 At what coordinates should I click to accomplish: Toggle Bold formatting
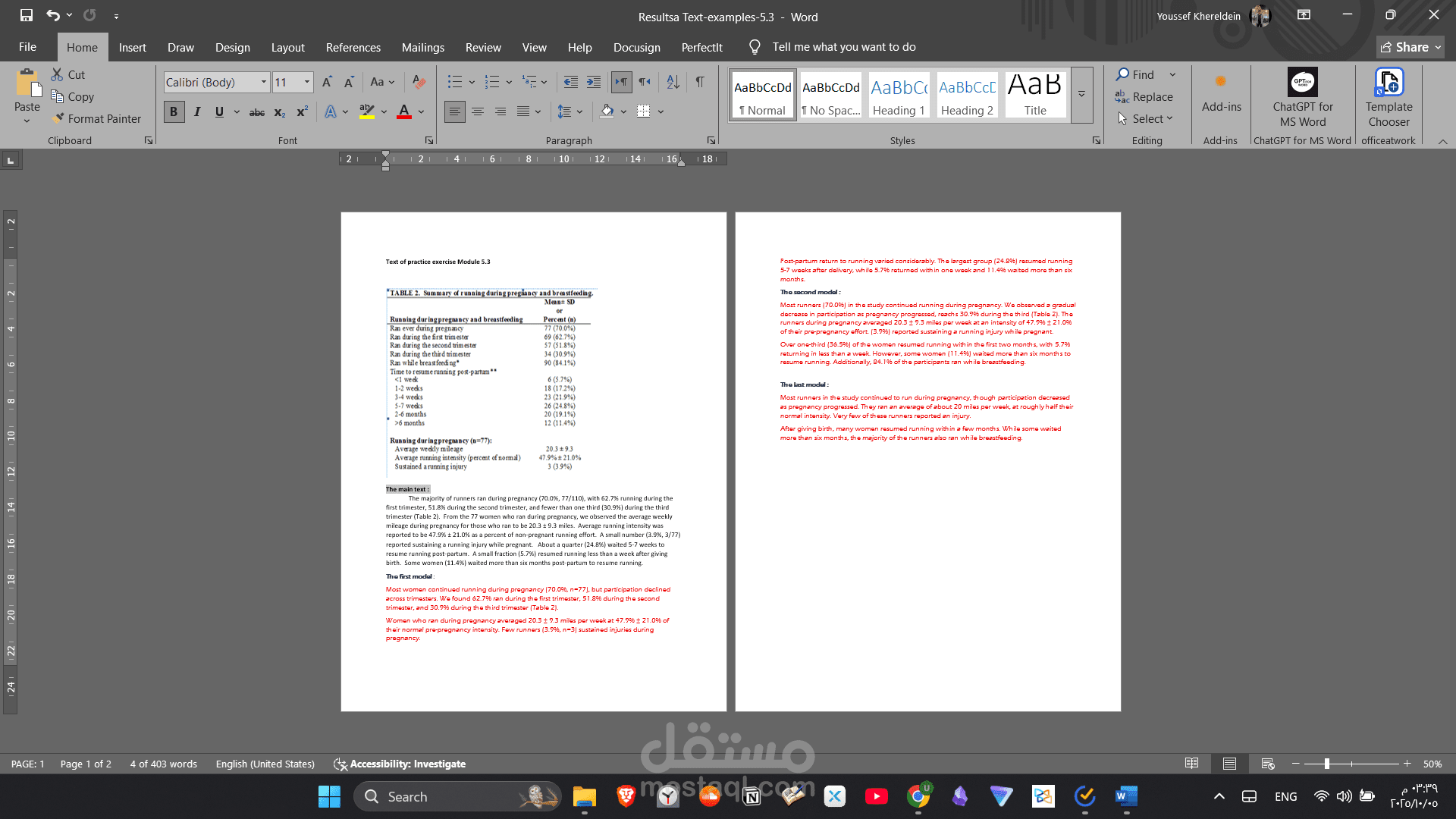pyautogui.click(x=174, y=111)
